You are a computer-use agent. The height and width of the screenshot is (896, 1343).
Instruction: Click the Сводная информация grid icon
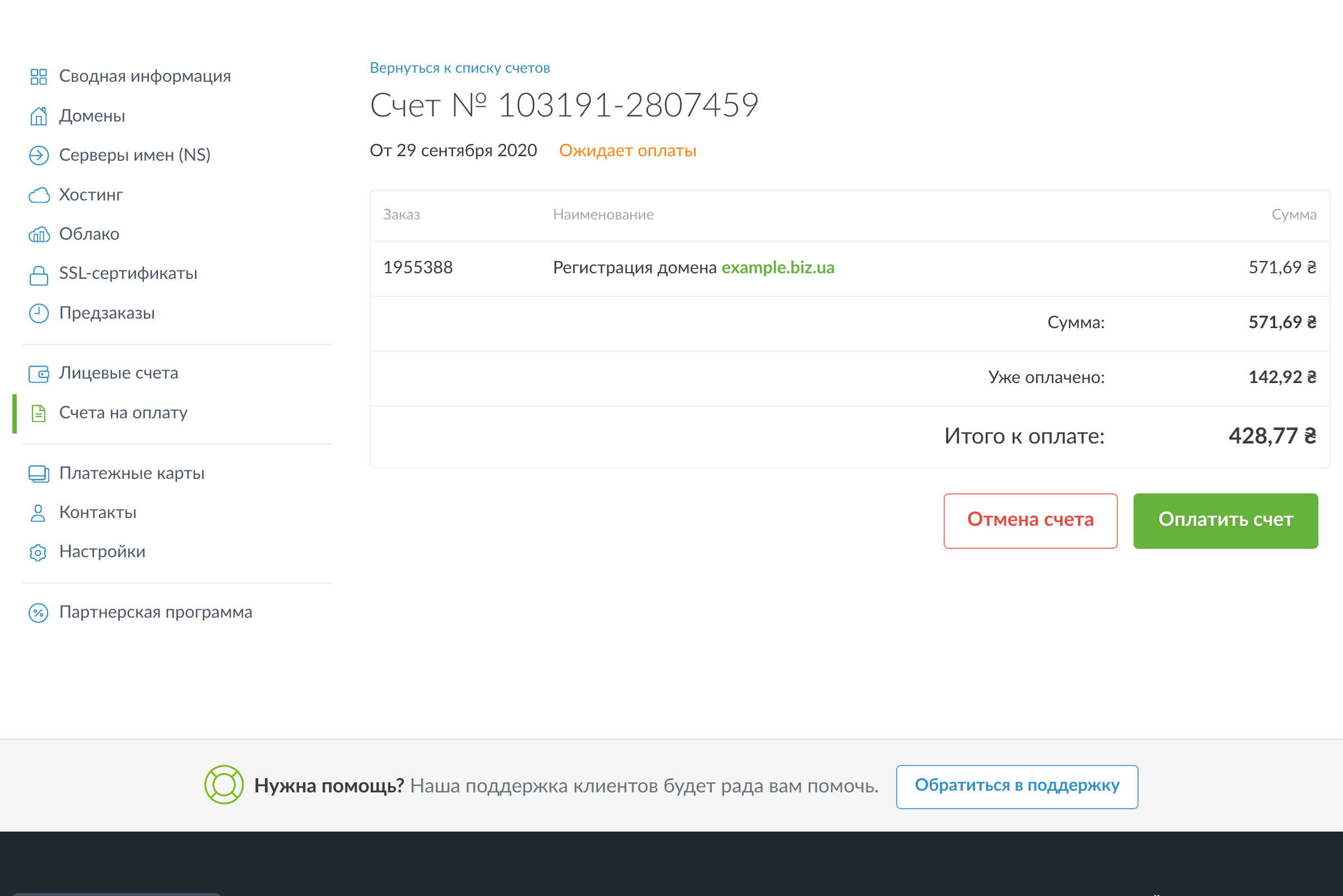[38, 77]
